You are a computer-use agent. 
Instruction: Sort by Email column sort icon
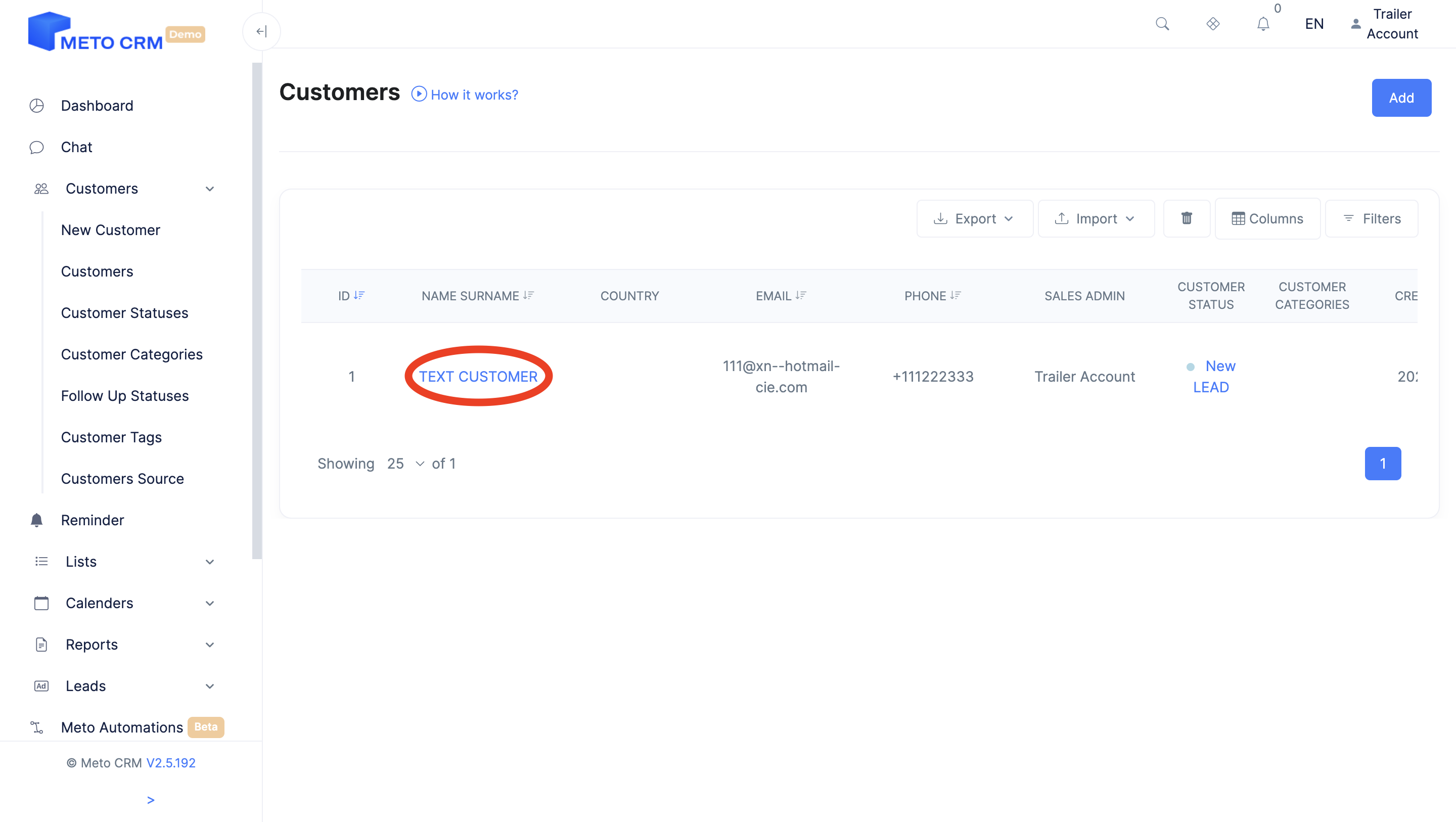pyautogui.click(x=801, y=295)
